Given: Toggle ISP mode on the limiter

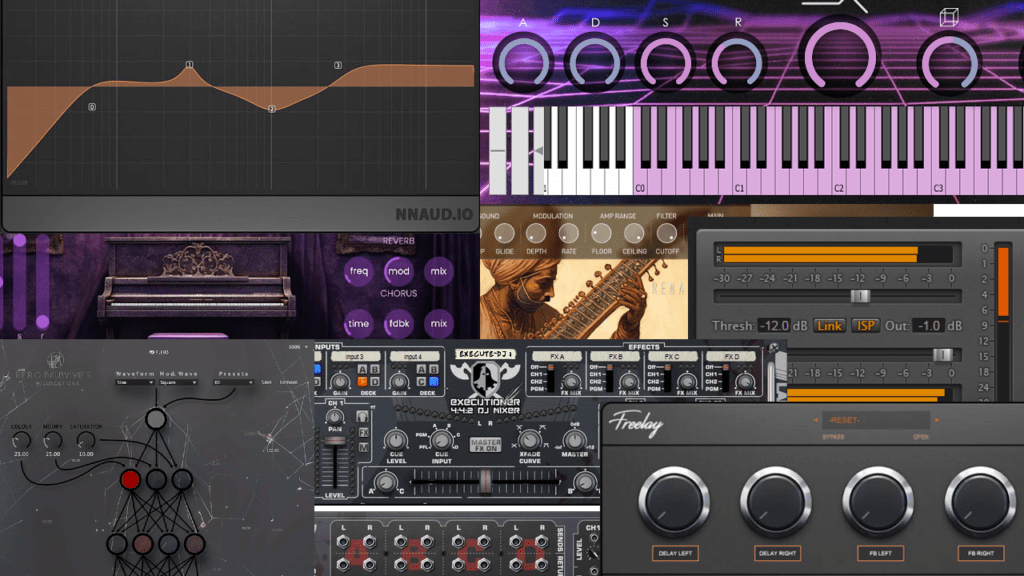Looking at the screenshot, I should pos(865,326).
